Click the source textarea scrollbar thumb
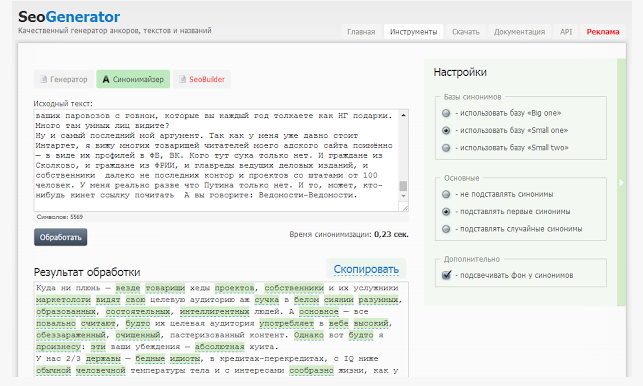This screenshot has width=643, height=386. pyautogui.click(x=404, y=186)
